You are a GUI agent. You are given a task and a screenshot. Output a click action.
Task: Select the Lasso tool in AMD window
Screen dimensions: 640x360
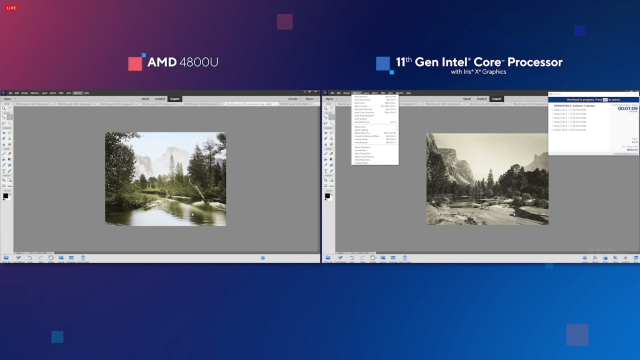[4, 123]
